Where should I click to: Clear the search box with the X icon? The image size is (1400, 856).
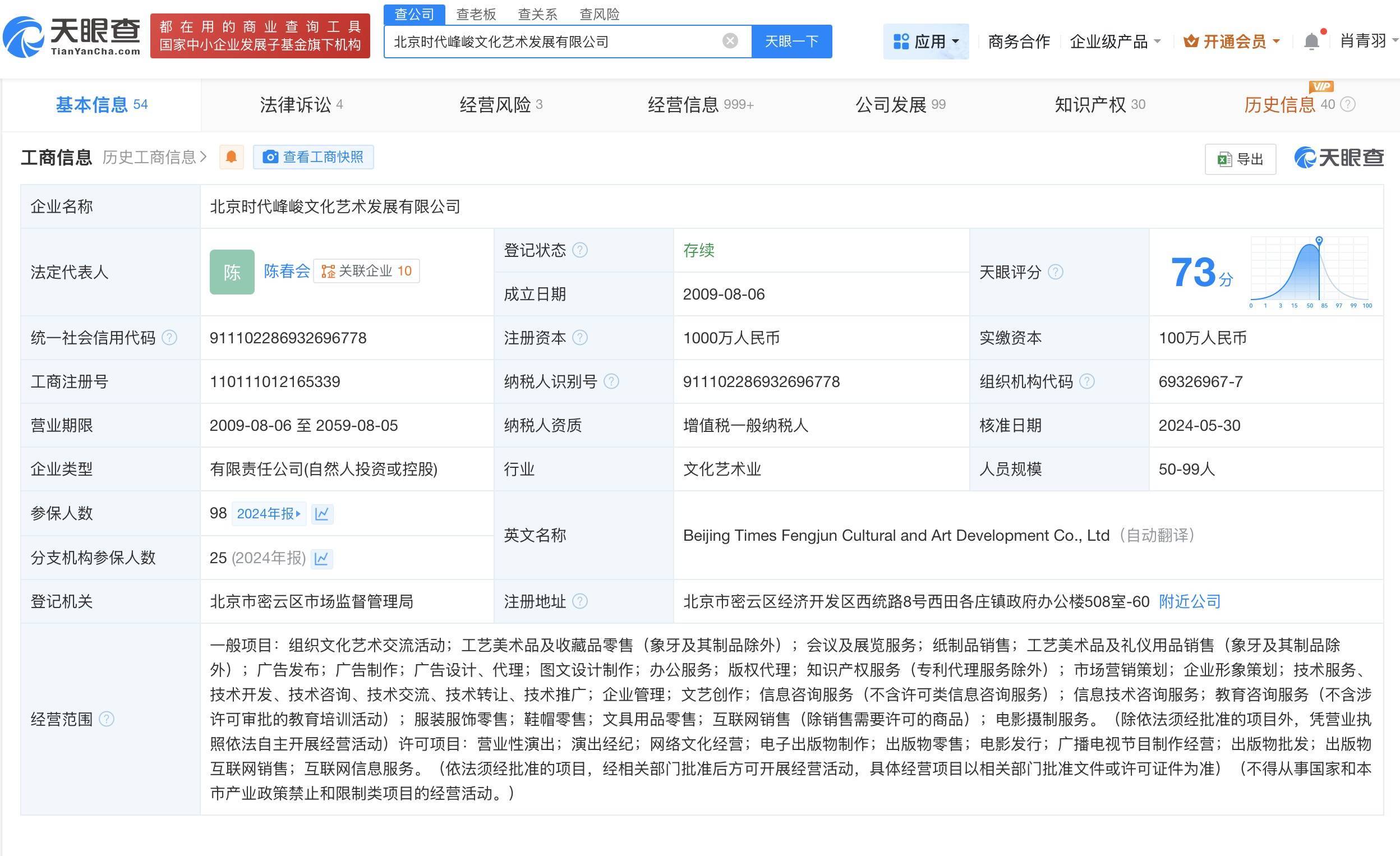coord(730,41)
